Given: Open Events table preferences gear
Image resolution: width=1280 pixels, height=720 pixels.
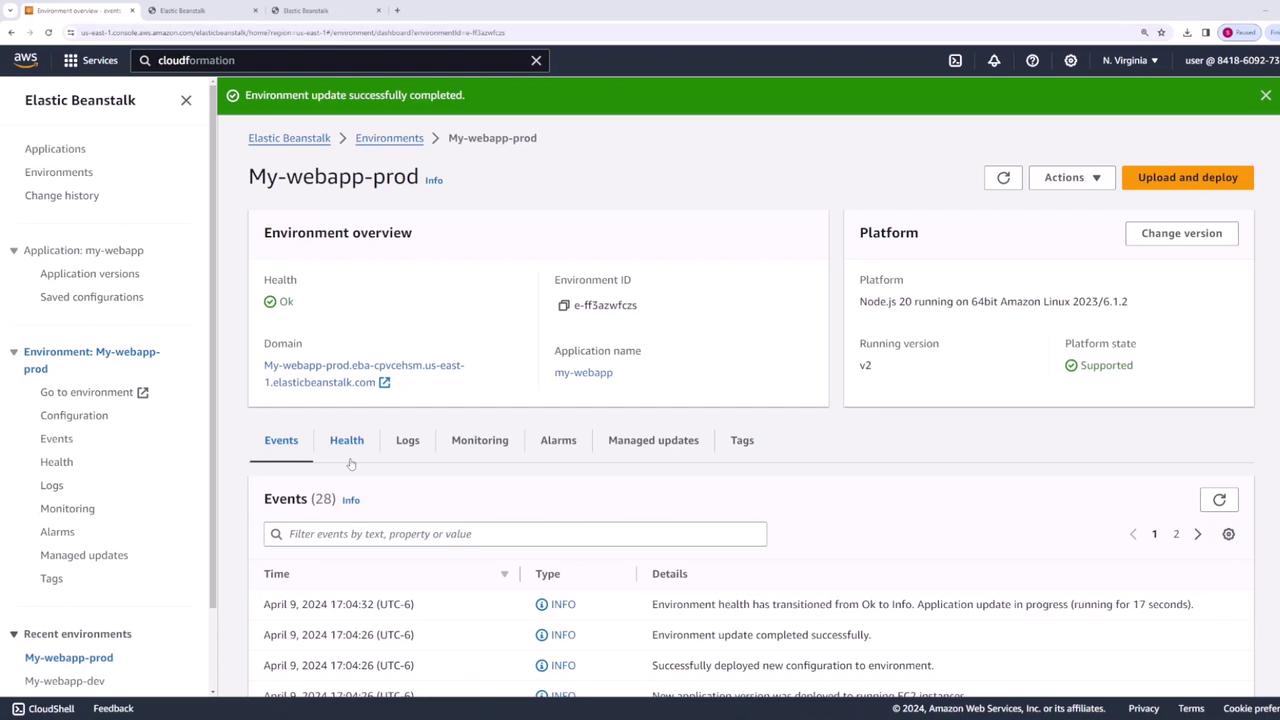Looking at the screenshot, I should (x=1228, y=534).
